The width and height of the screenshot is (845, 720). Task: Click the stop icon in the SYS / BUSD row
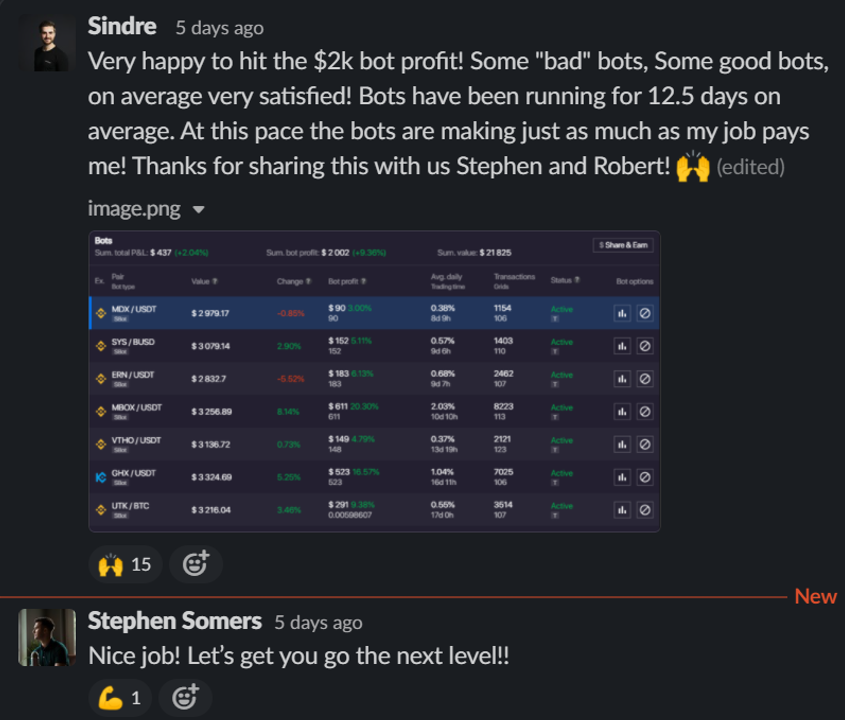(x=645, y=346)
